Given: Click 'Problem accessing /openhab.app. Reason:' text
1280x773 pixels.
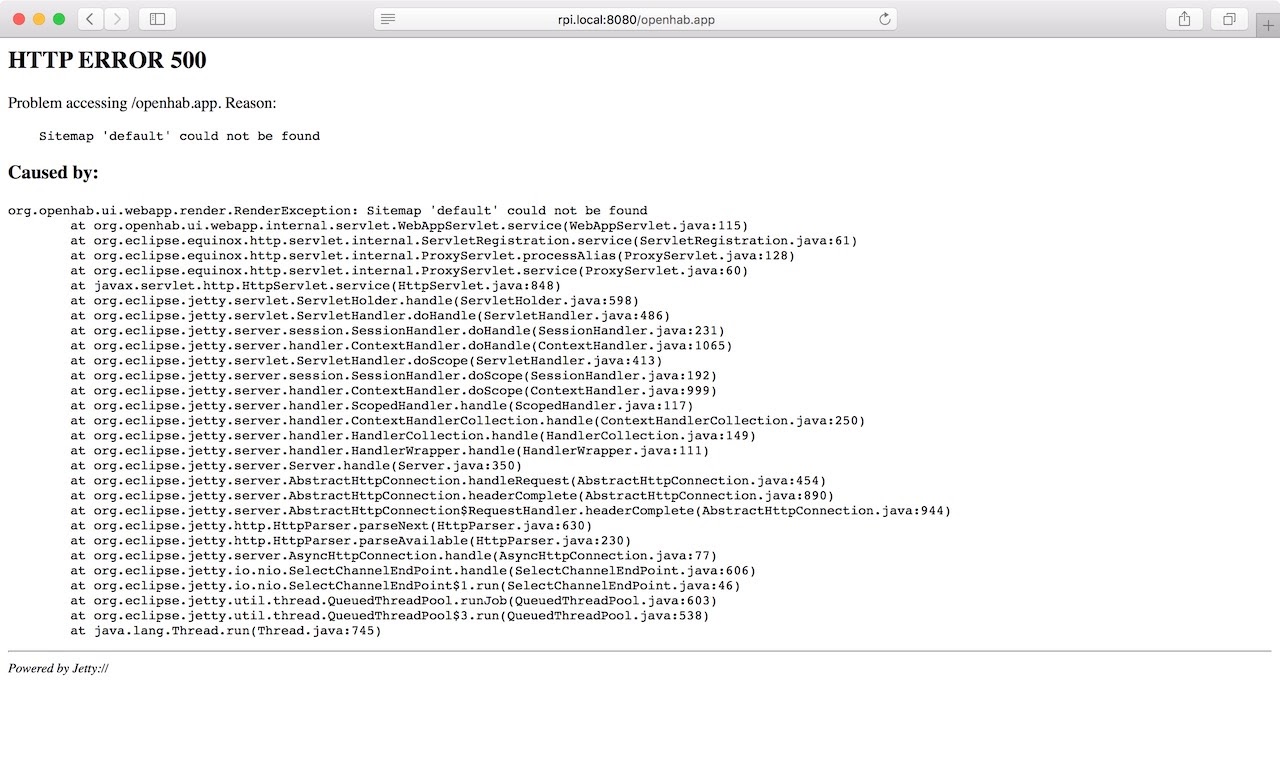Looking at the screenshot, I should click(142, 103).
